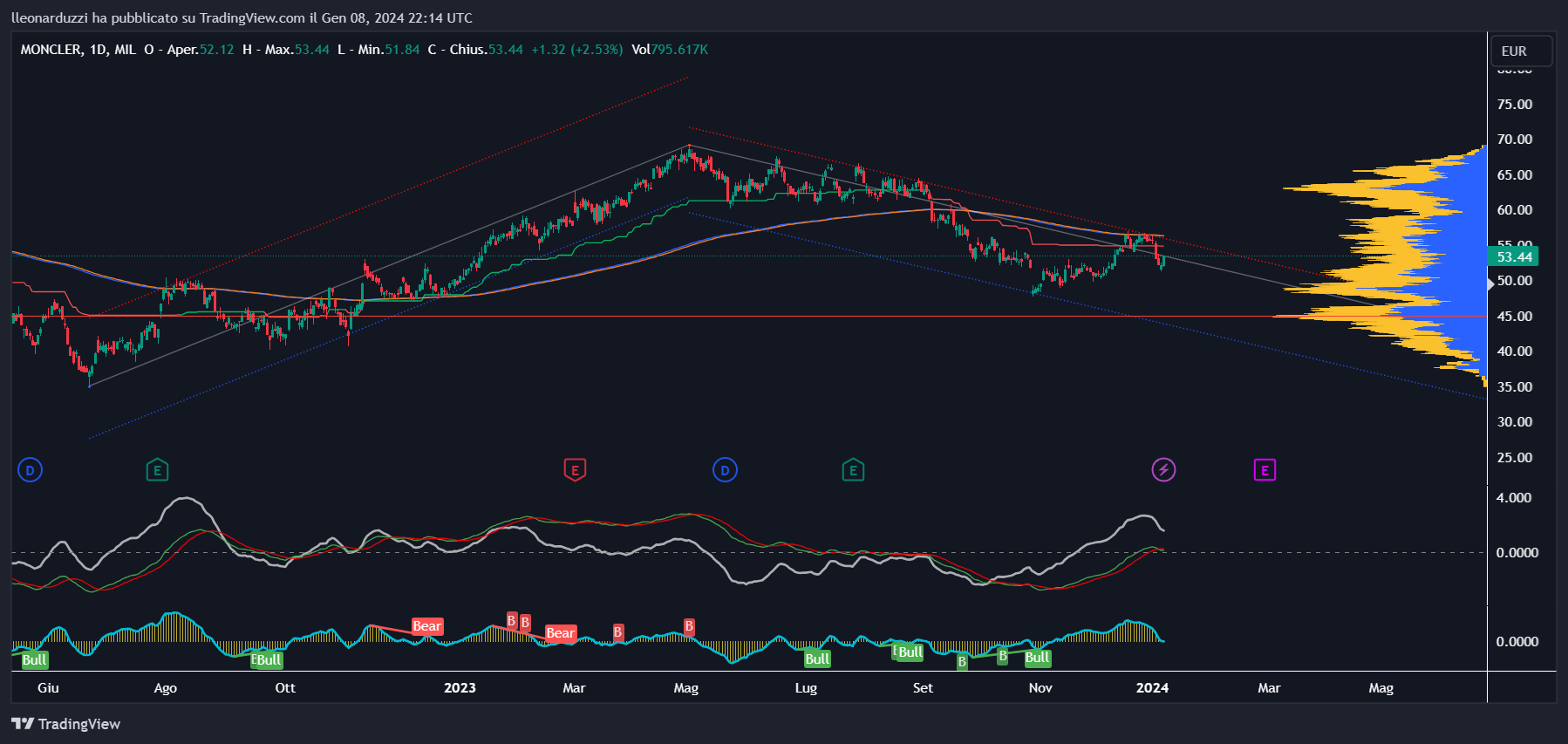Screen dimensions: 1568x744
Task: Click the 35.00 price axis label
Action: [x=1514, y=386]
